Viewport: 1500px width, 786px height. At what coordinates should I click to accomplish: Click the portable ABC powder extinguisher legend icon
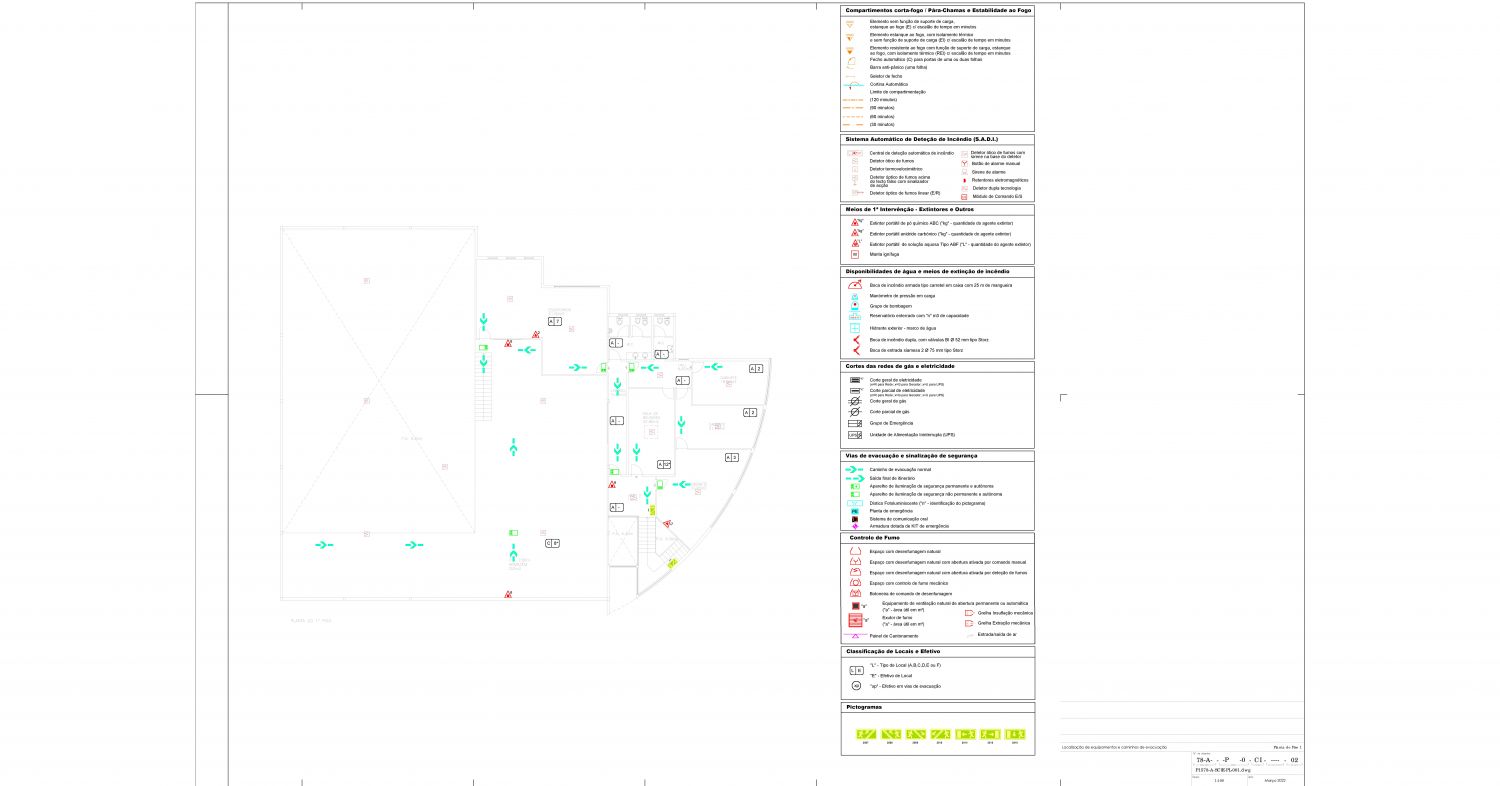click(x=856, y=222)
